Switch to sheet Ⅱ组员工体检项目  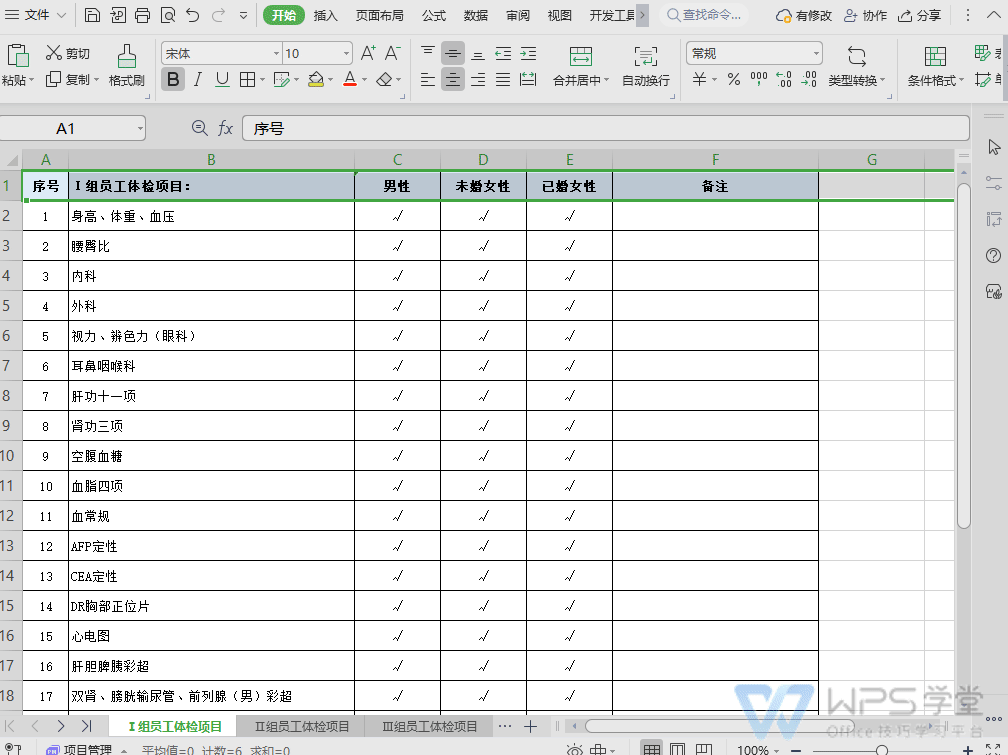[x=302, y=727]
